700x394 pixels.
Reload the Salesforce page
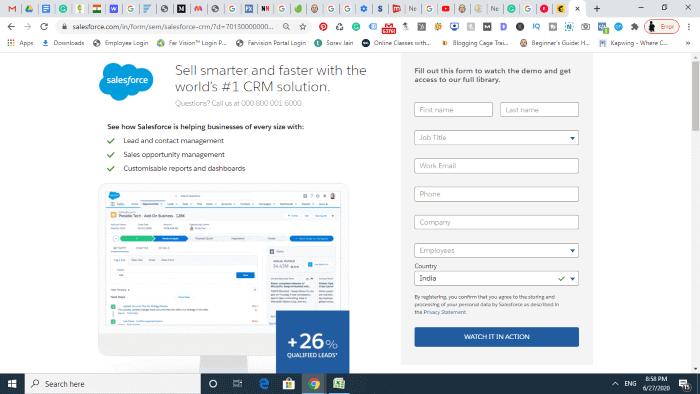[44, 27]
